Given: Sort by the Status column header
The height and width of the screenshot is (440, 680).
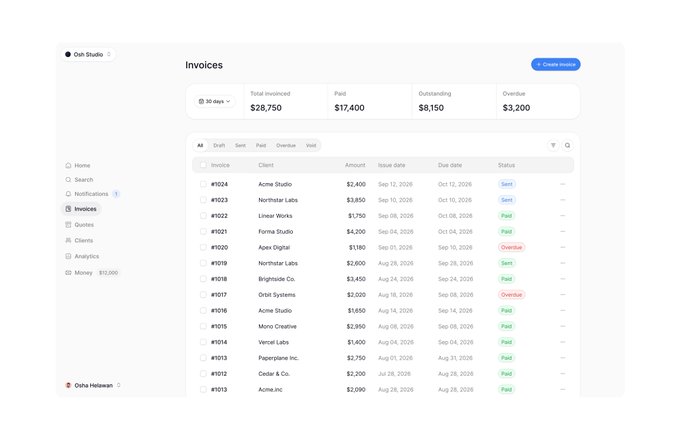Looking at the screenshot, I should 507,165.
